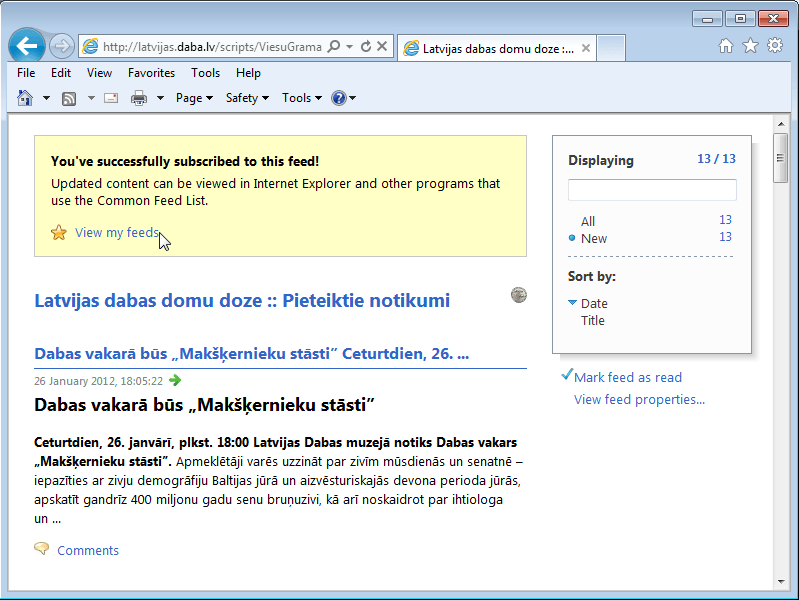Click the Read mail envelope icon
This screenshot has width=799, height=600.
tap(111, 97)
